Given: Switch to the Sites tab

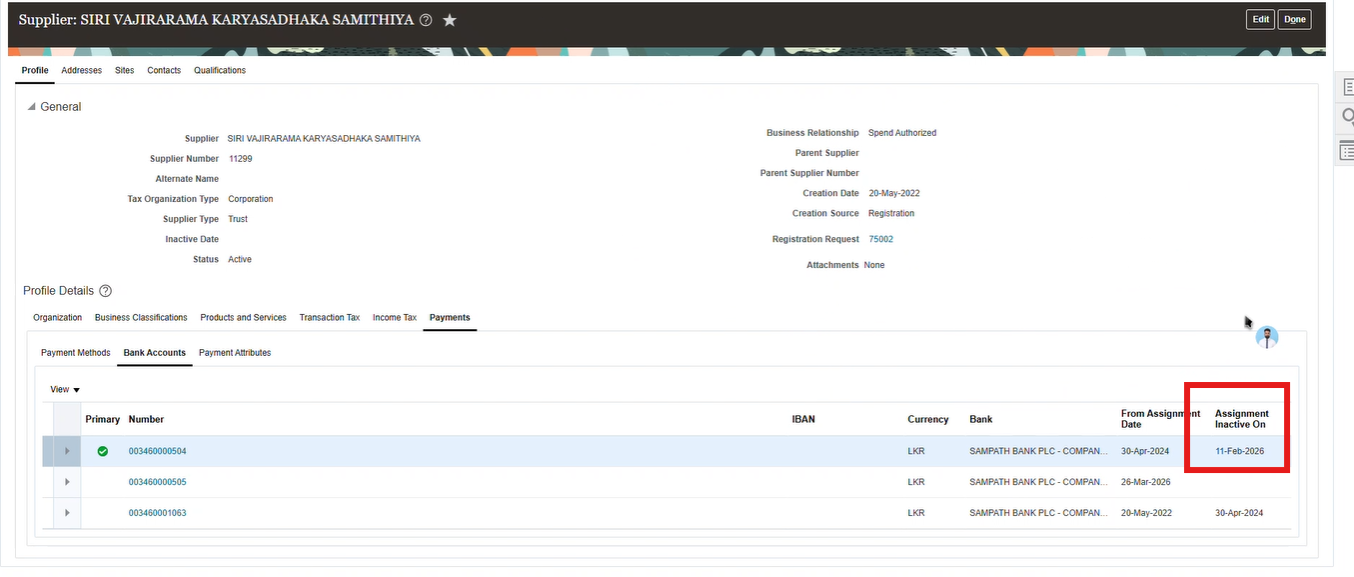Looking at the screenshot, I should coord(124,71).
